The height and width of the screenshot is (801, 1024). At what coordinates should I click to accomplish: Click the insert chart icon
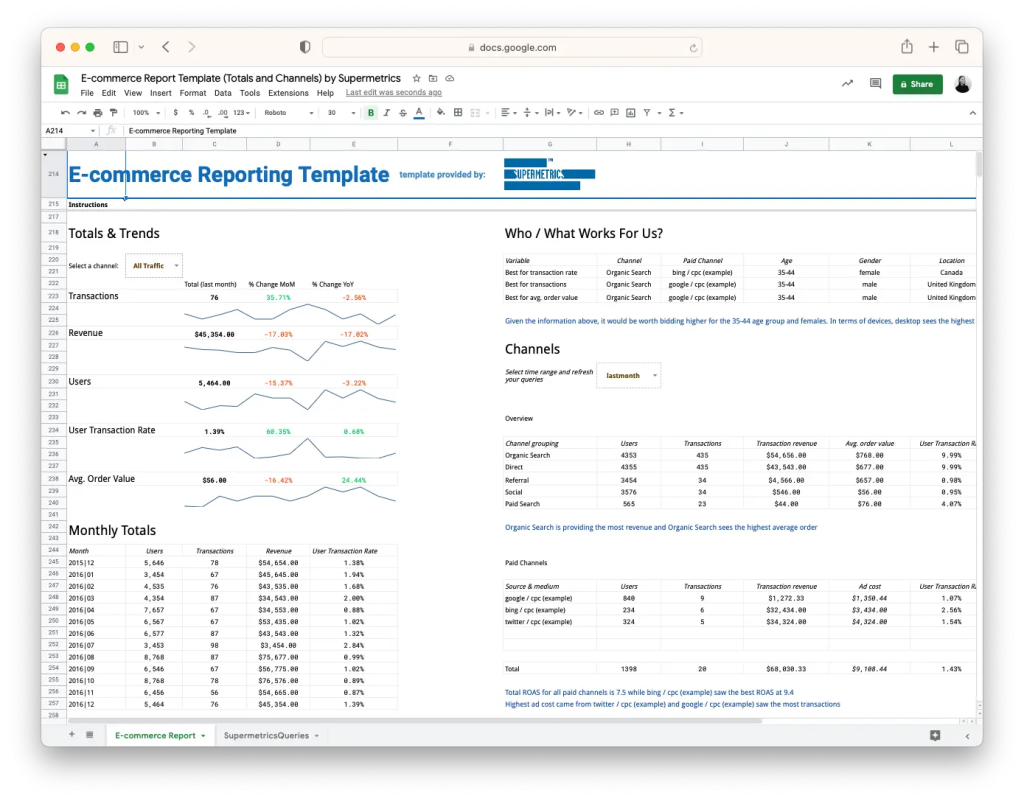click(631, 113)
